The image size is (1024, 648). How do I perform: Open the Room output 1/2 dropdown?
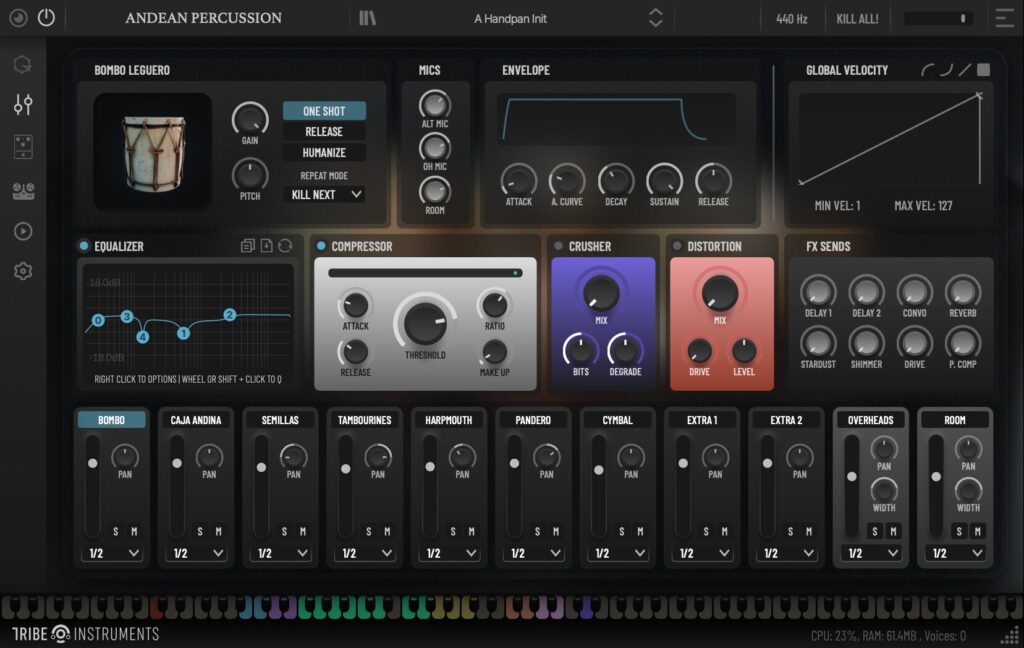(958, 553)
